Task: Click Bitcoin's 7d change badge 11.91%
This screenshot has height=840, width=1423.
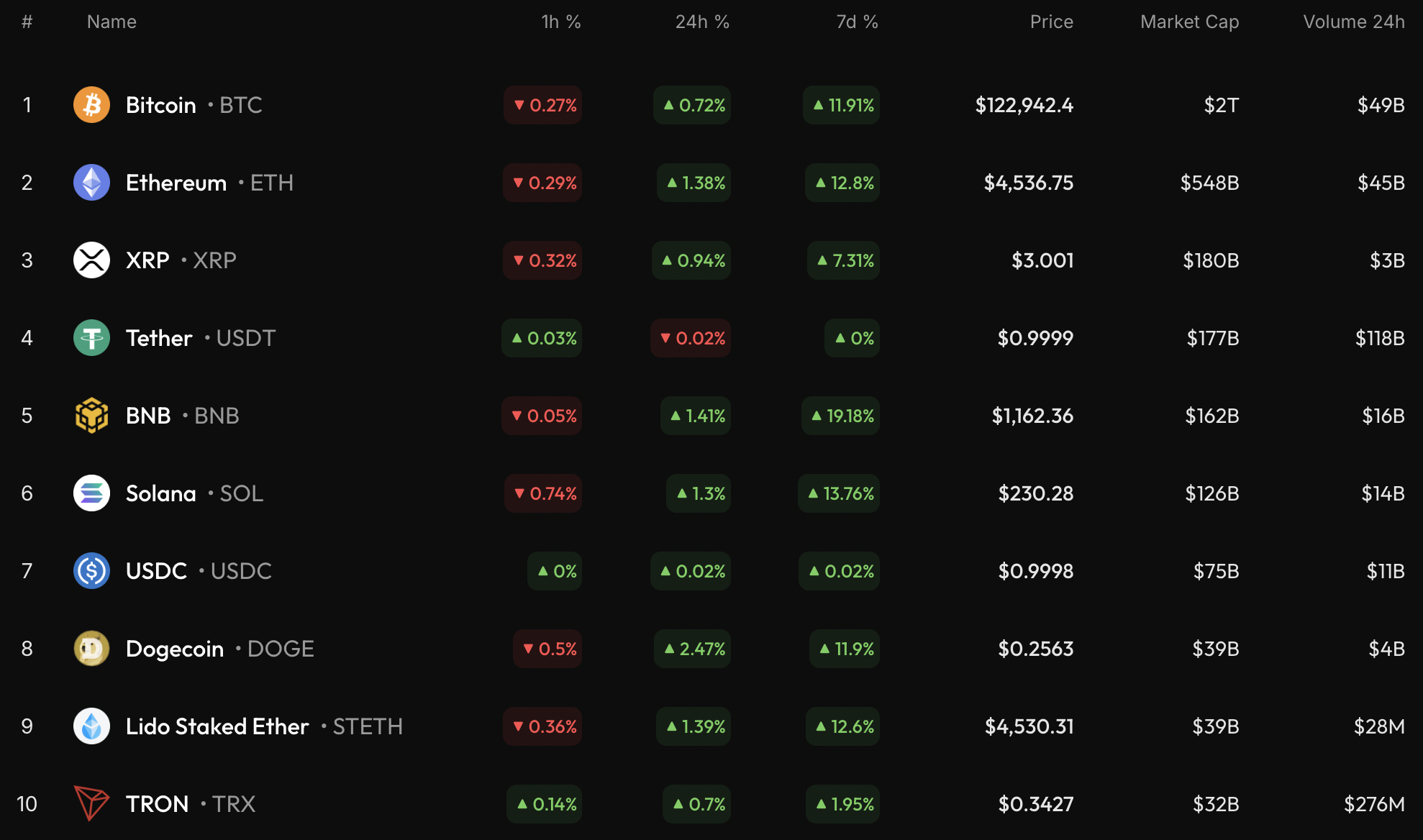Action: 842,105
